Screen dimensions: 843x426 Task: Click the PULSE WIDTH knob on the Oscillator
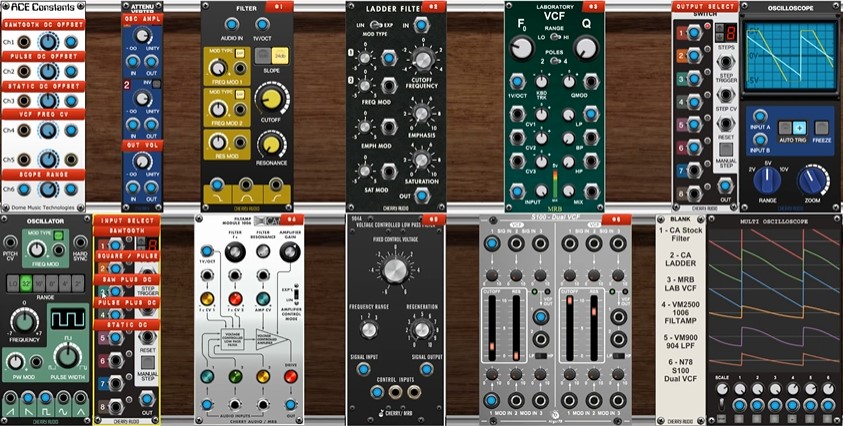point(67,357)
